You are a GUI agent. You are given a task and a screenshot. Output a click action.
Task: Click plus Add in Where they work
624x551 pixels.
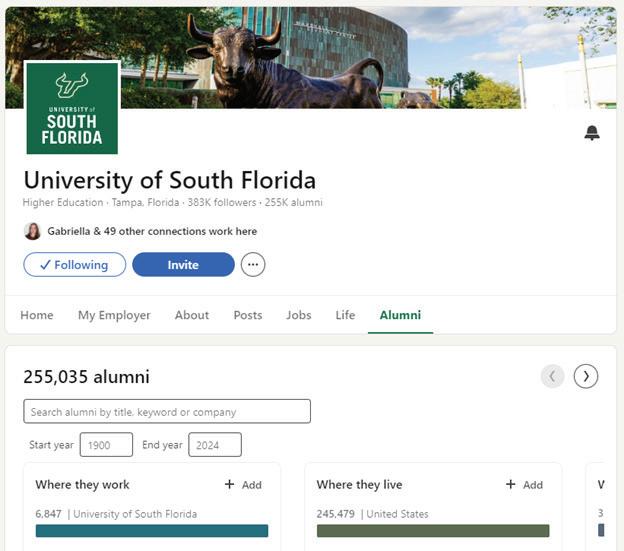(243, 485)
